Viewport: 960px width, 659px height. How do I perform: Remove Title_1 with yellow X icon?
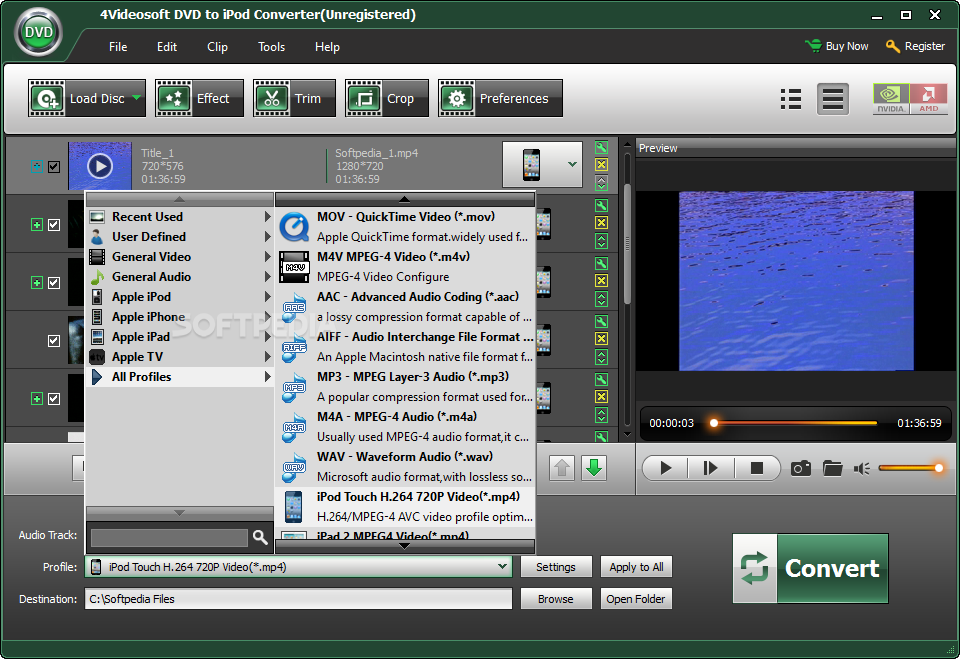point(601,164)
